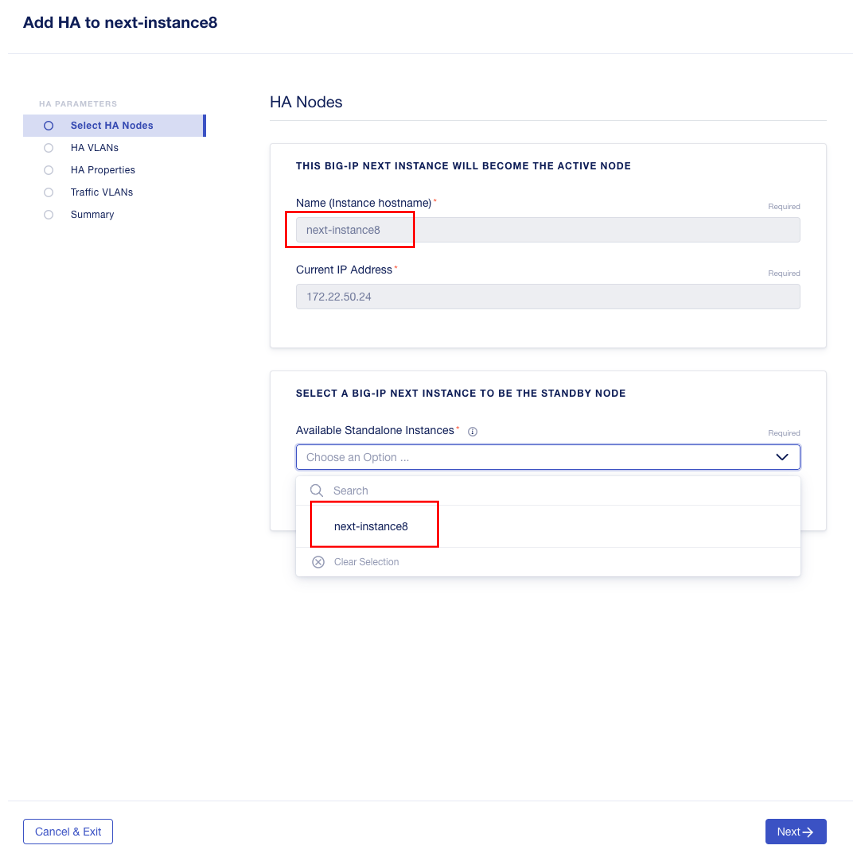Click the Summary step circle indicator
This screenshot has width=857, height=863.
(48, 215)
